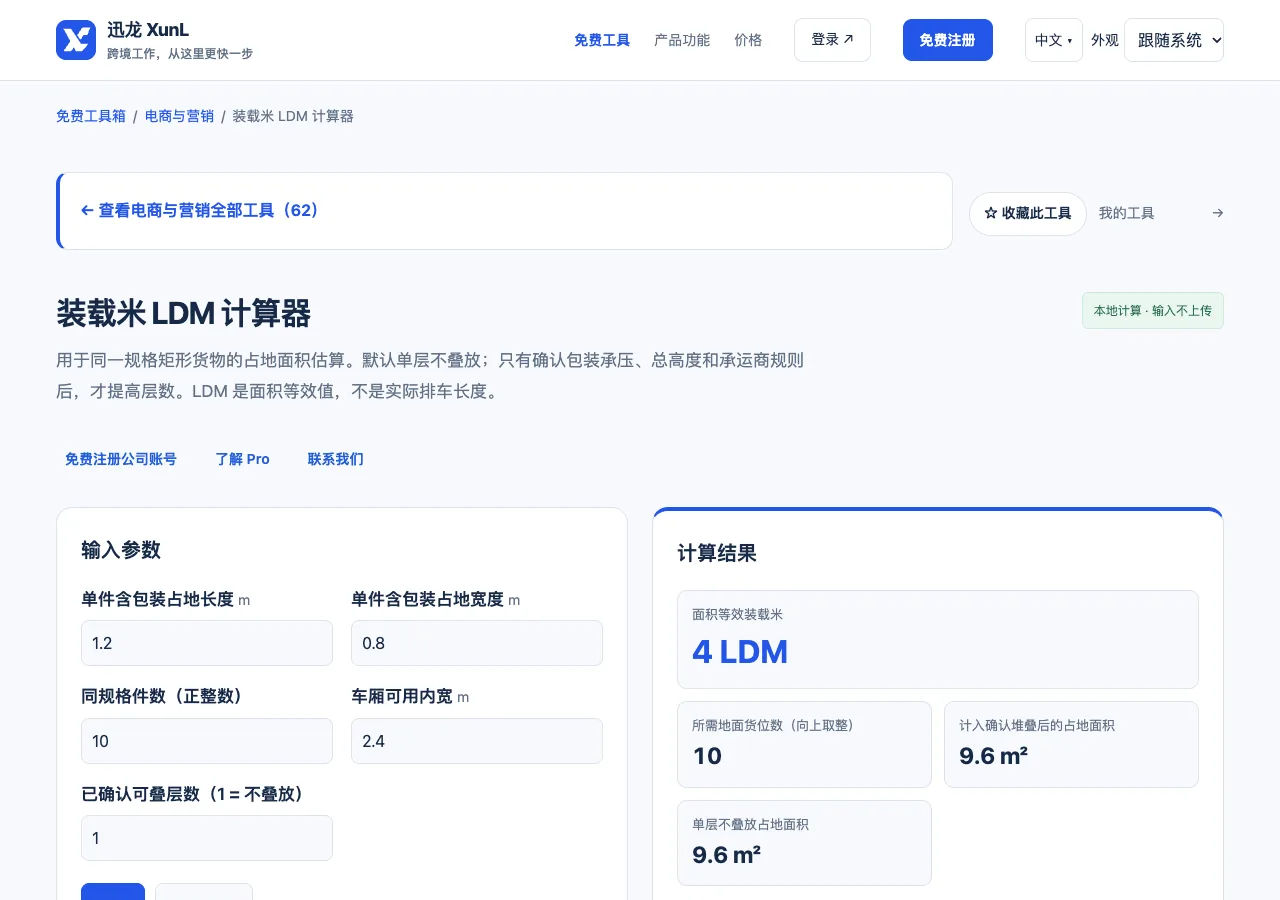The width and height of the screenshot is (1280, 900).
Task: Open the 联系我们 link
Action: pos(336,459)
